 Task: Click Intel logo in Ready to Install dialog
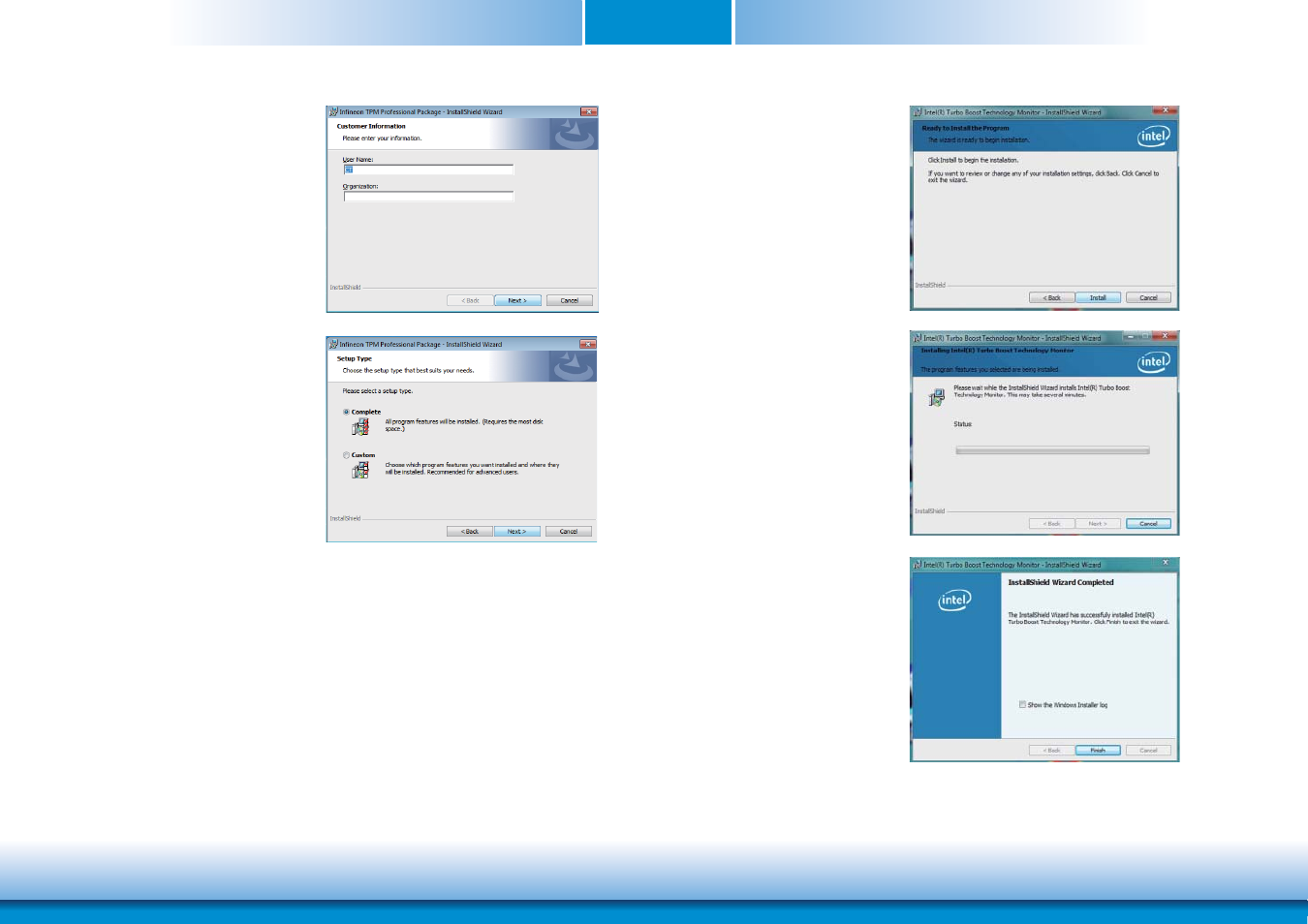pos(1153,136)
